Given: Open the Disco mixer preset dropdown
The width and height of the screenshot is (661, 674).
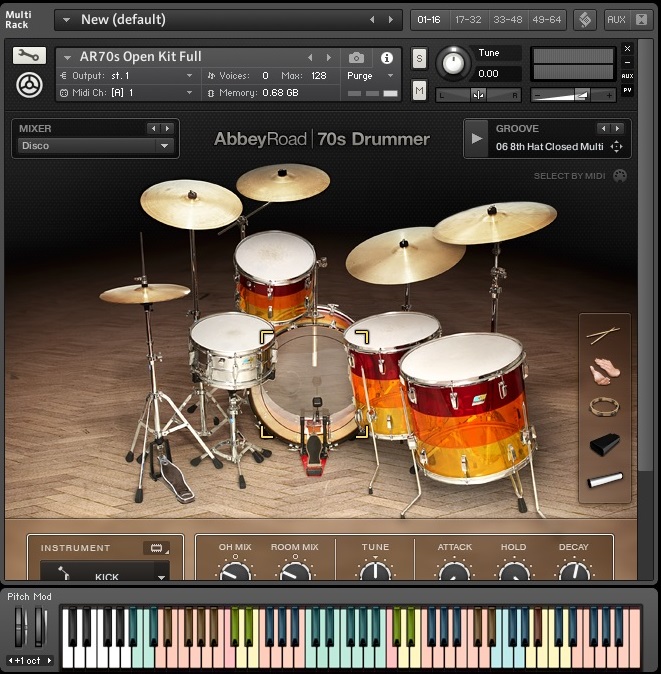Looking at the screenshot, I should [x=164, y=146].
